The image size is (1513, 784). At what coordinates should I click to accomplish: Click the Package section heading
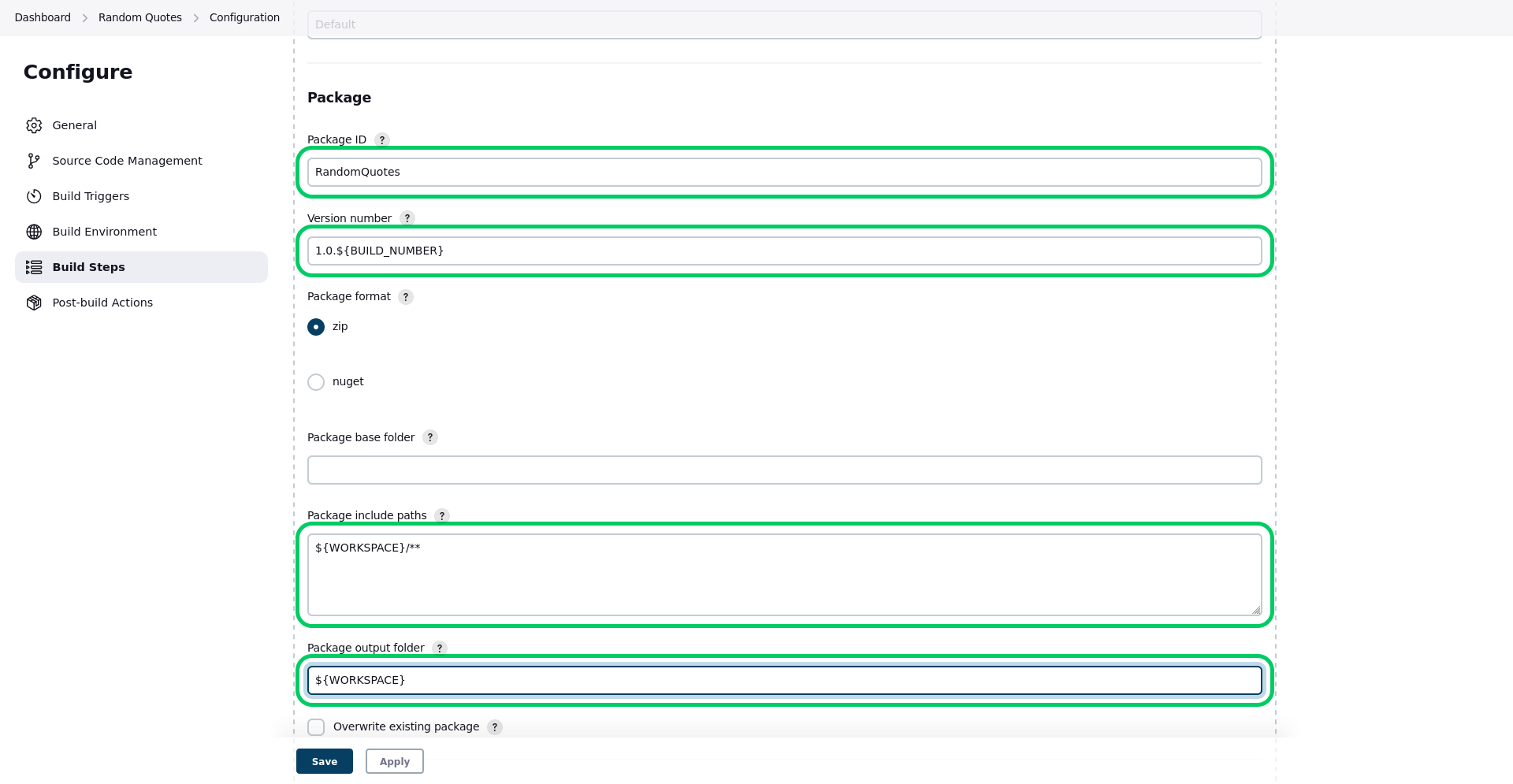pyautogui.click(x=339, y=98)
